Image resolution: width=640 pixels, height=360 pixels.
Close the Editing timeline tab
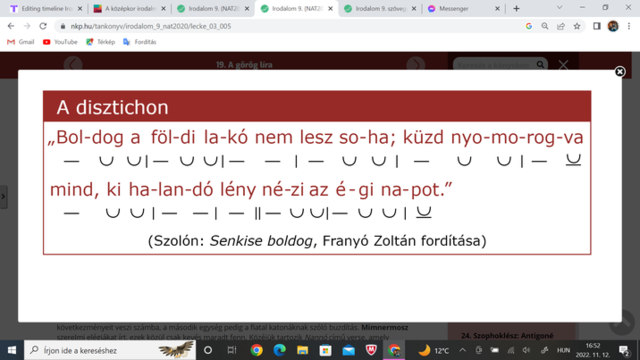tap(80, 9)
